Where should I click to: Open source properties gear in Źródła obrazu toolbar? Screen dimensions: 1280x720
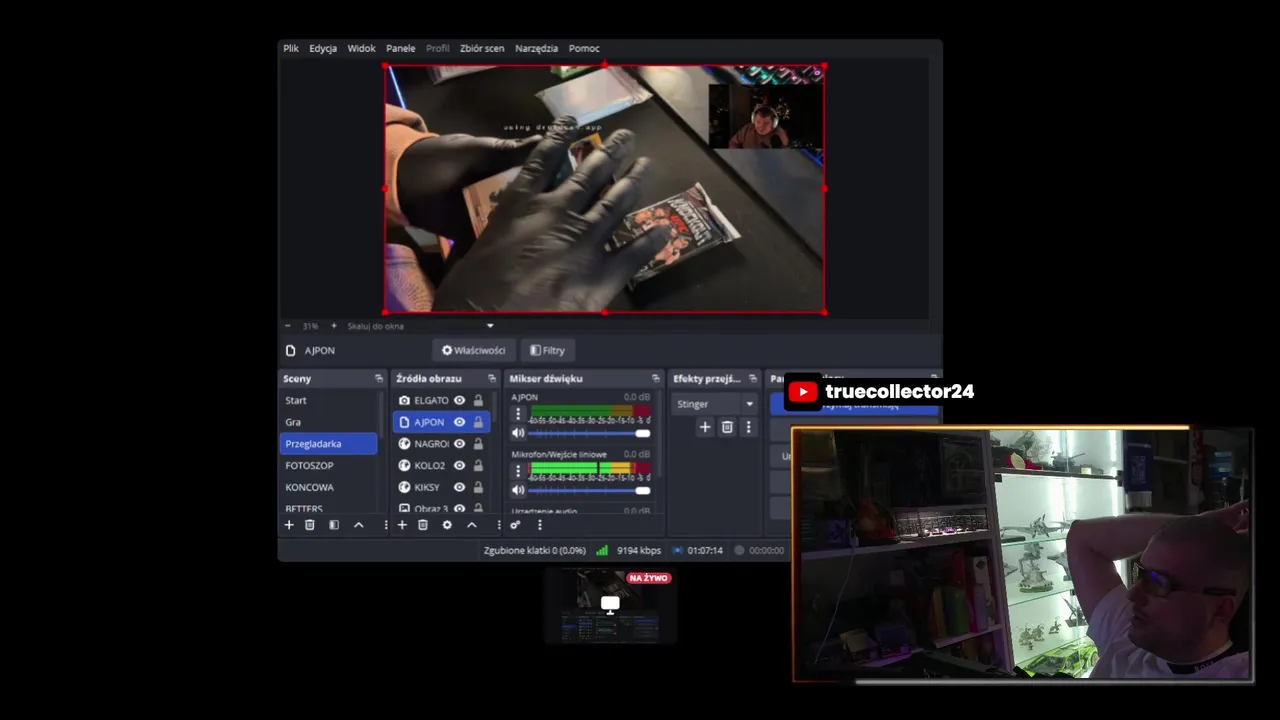pyautogui.click(x=447, y=525)
